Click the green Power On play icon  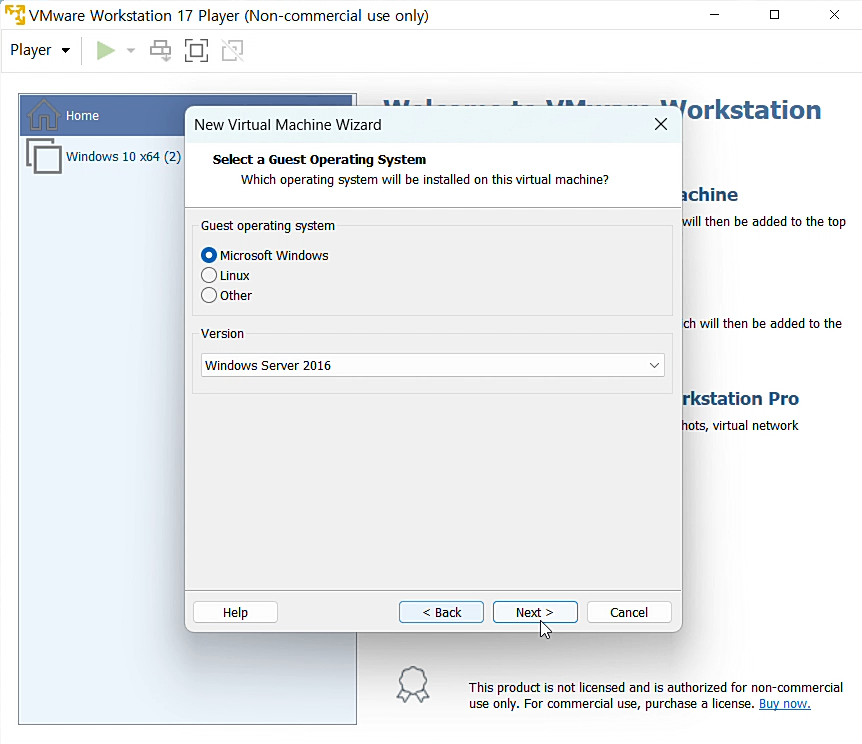(106, 50)
